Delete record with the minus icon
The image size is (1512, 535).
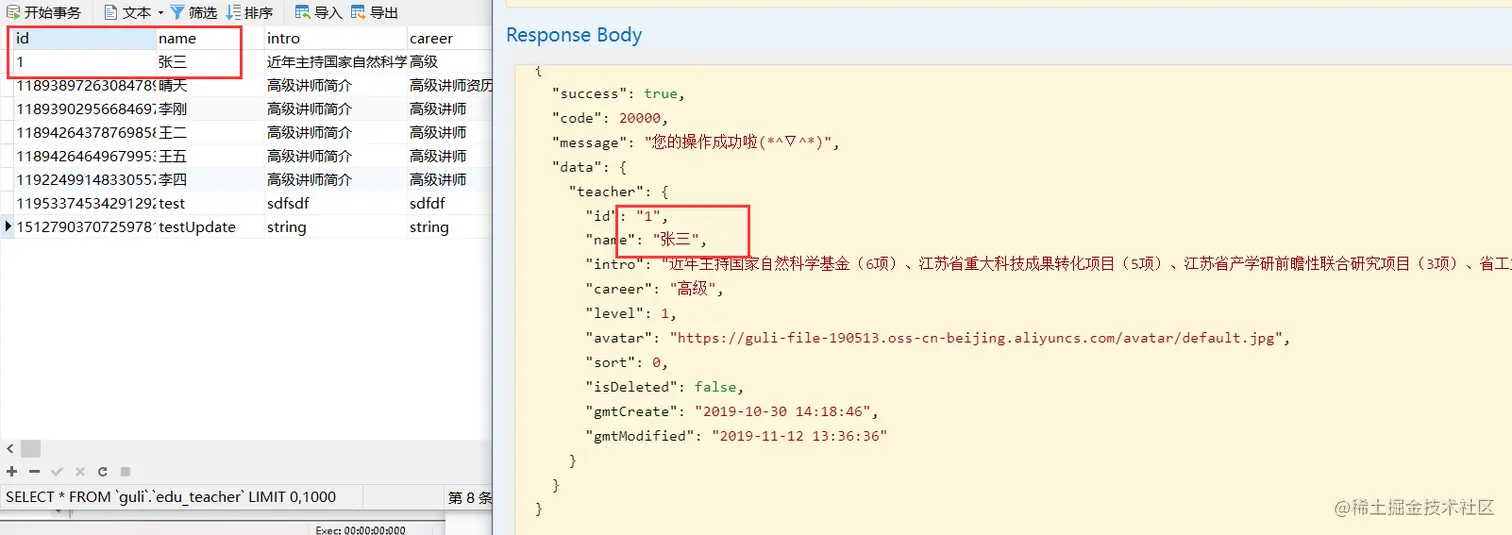pyautogui.click(x=34, y=471)
